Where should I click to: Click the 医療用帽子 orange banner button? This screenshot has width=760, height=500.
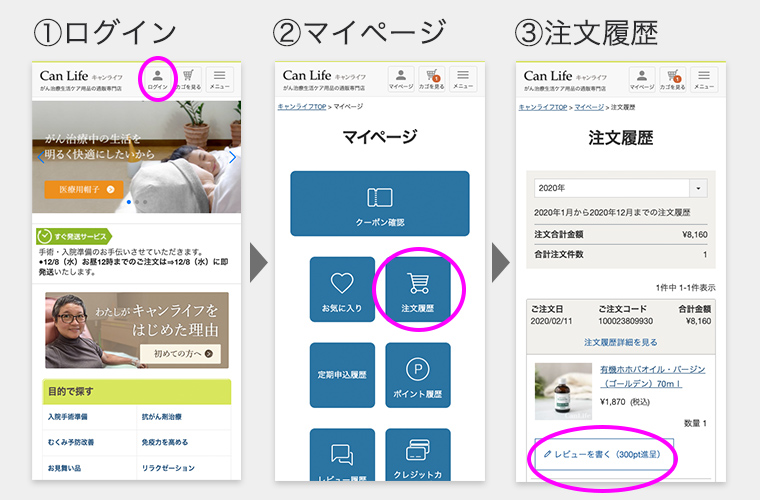point(84,189)
